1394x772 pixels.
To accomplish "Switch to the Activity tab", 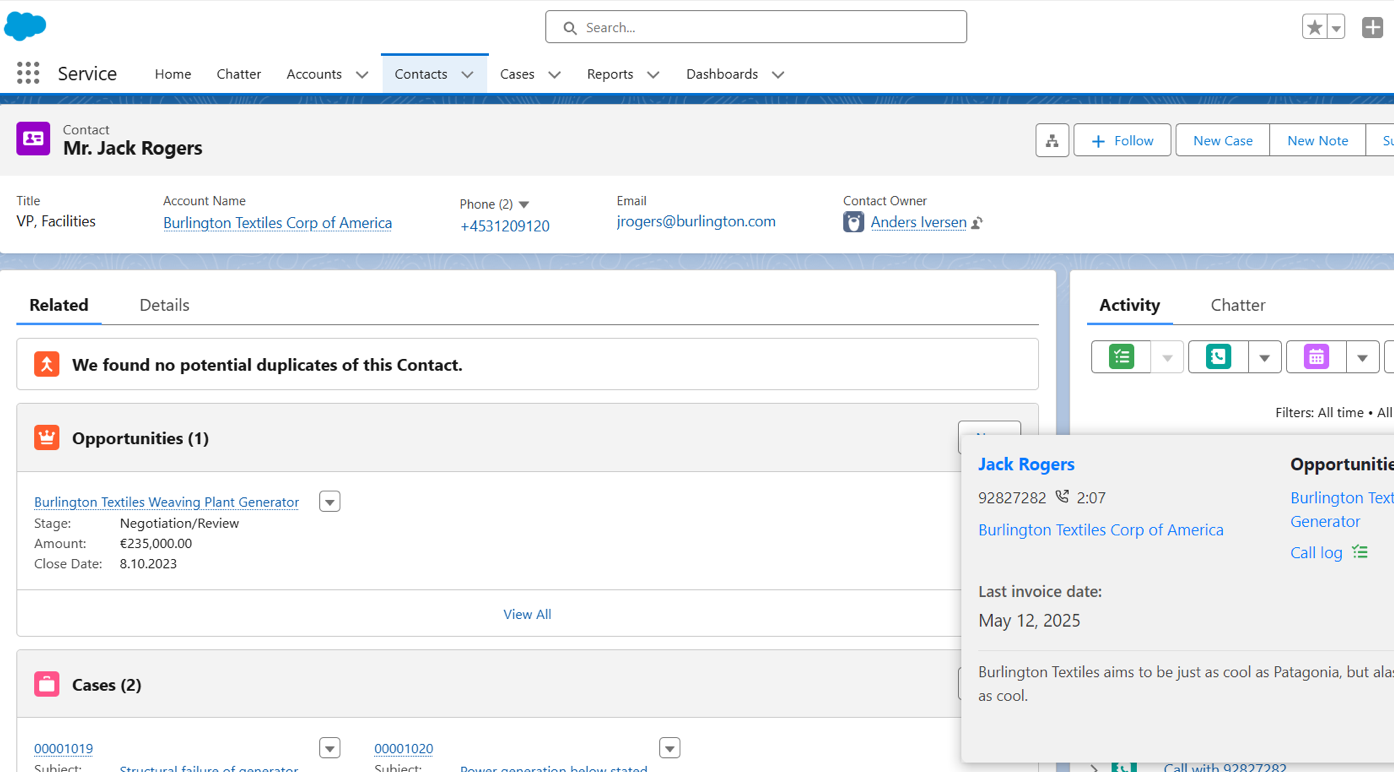I will point(1130,305).
